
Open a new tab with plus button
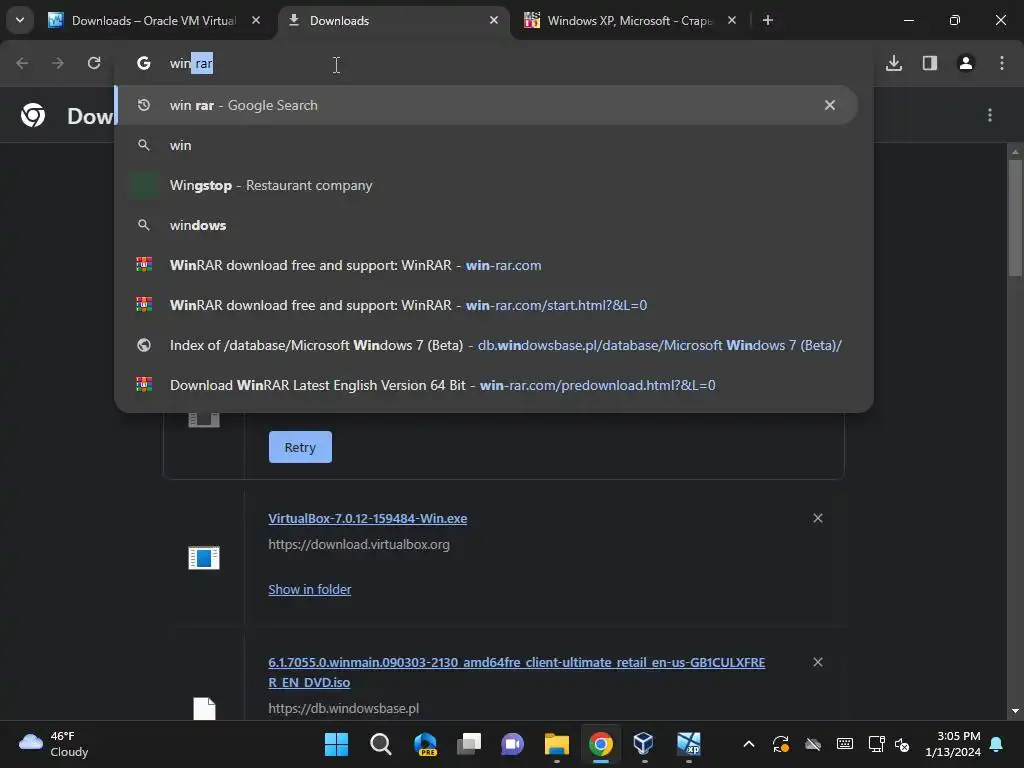(768, 21)
